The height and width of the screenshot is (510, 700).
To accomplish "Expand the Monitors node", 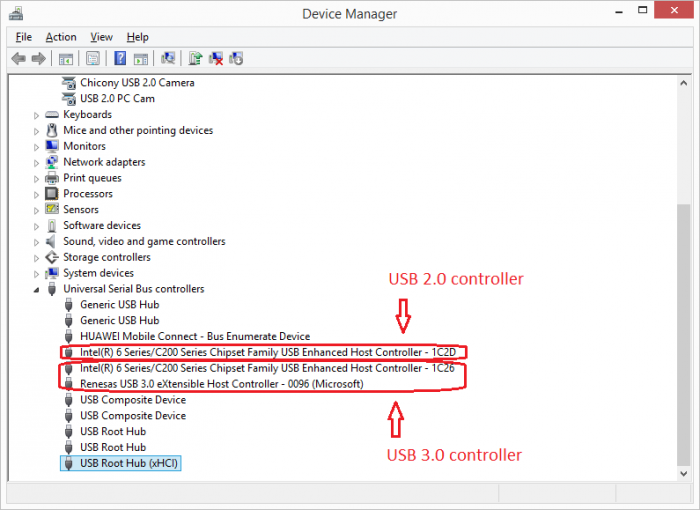I will pyautogui.click(x=36, y=147).
